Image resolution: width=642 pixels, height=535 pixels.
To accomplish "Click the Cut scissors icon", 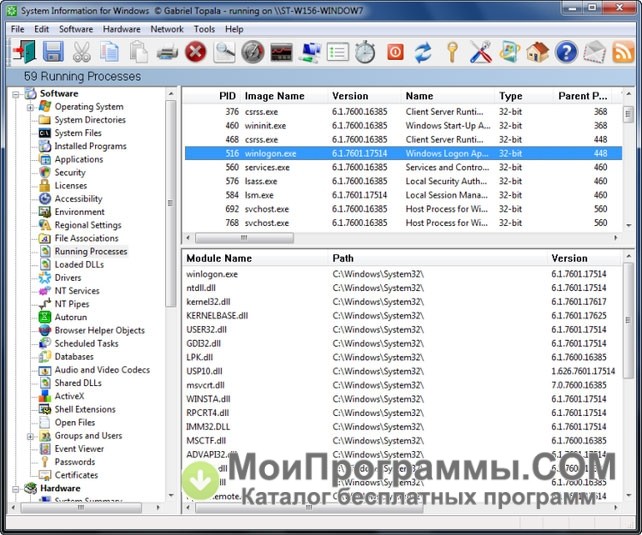I will (x=81, y=52).
